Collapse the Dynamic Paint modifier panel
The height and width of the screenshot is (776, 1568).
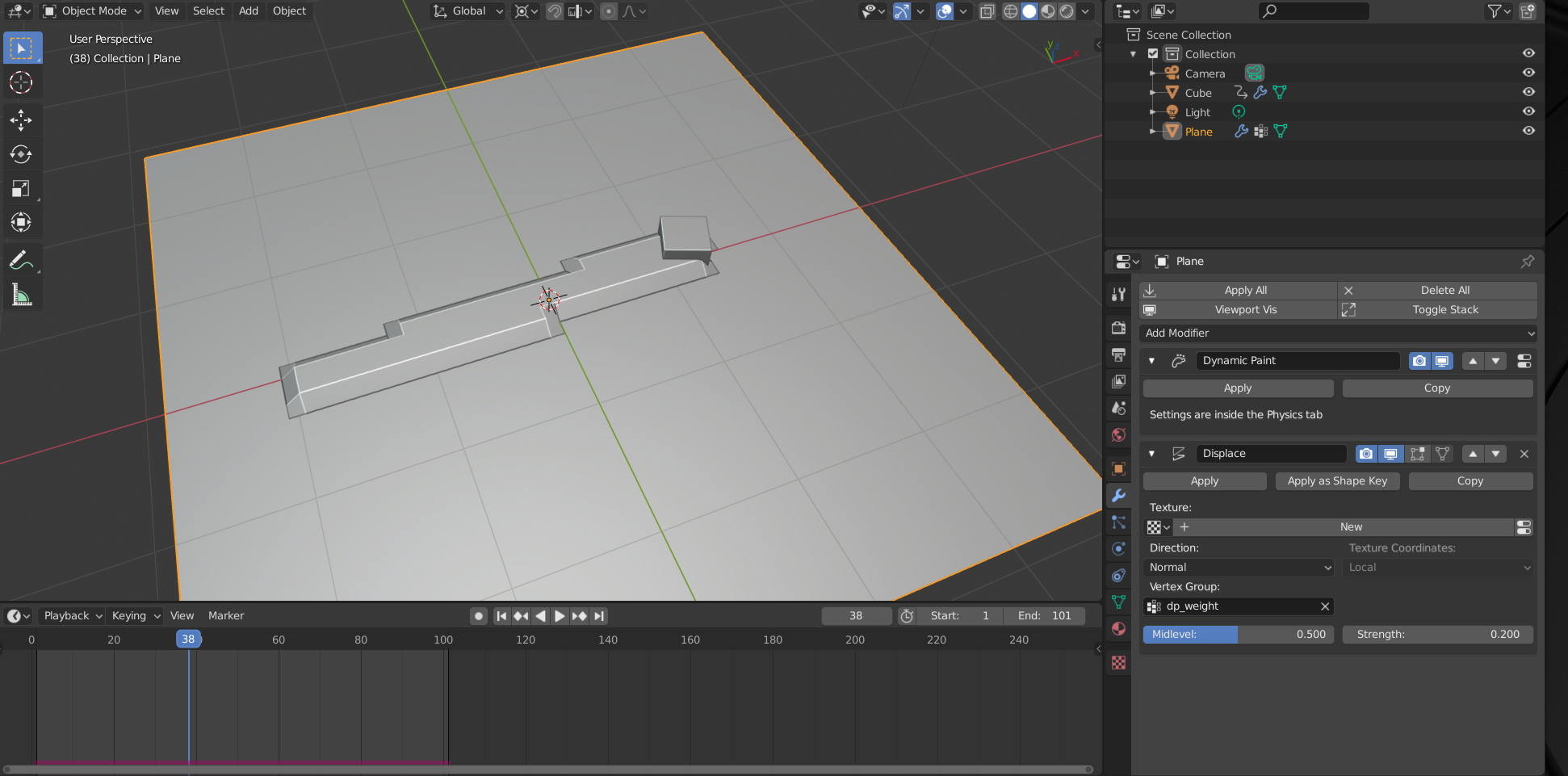tap(1151, 361)
